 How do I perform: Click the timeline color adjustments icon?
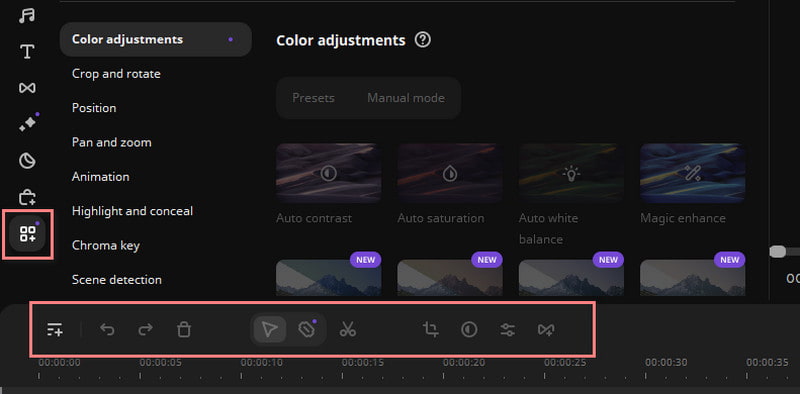click(x=469, y=330)
